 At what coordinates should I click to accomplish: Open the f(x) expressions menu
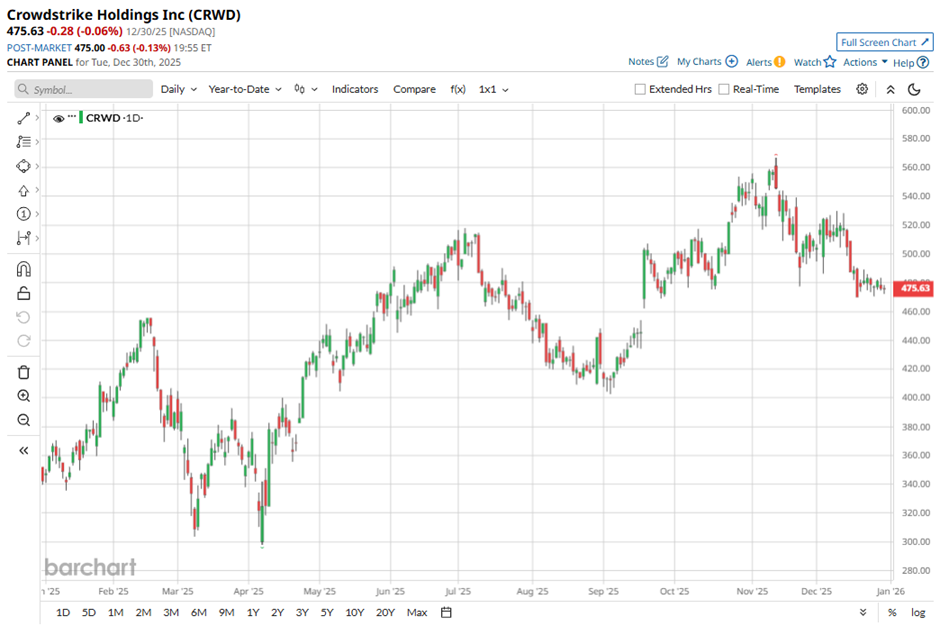tap(458, 89)
